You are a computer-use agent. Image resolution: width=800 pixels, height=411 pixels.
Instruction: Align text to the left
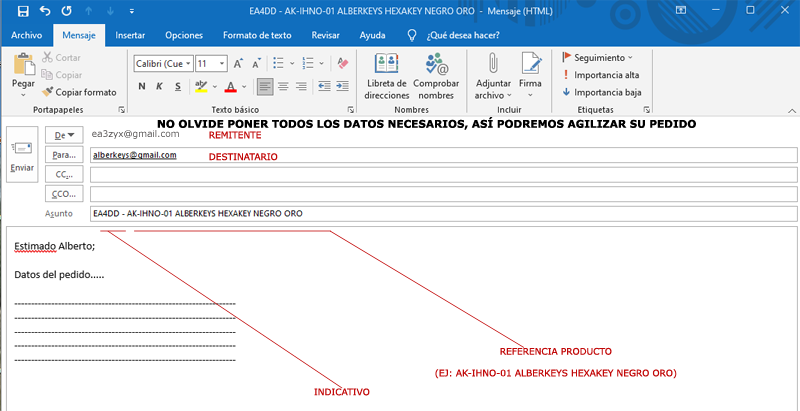(x=264, y=86)
